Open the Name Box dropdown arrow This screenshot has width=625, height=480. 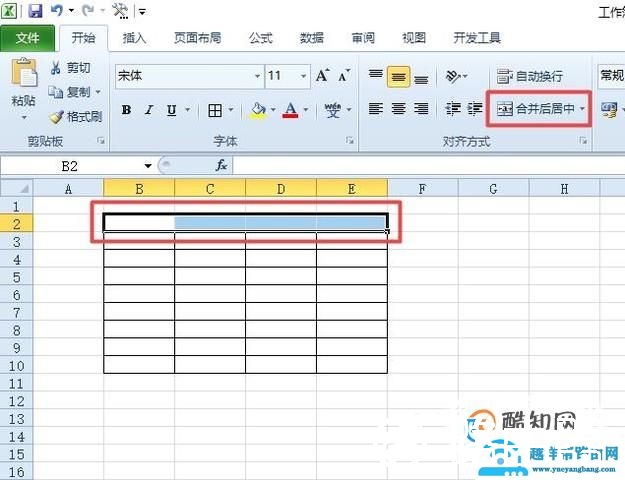[148, 166]
